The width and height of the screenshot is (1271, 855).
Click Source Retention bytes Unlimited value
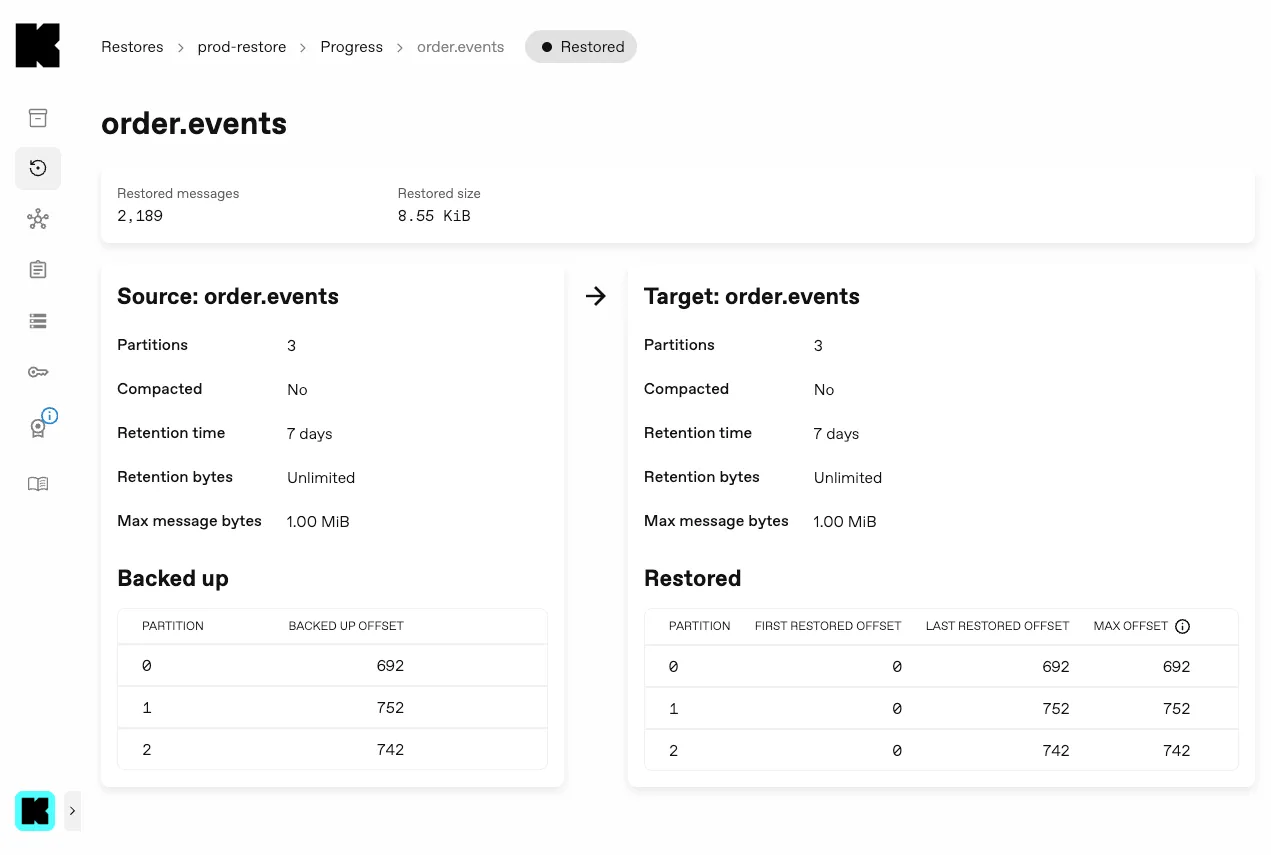click(x=321, y=478)
